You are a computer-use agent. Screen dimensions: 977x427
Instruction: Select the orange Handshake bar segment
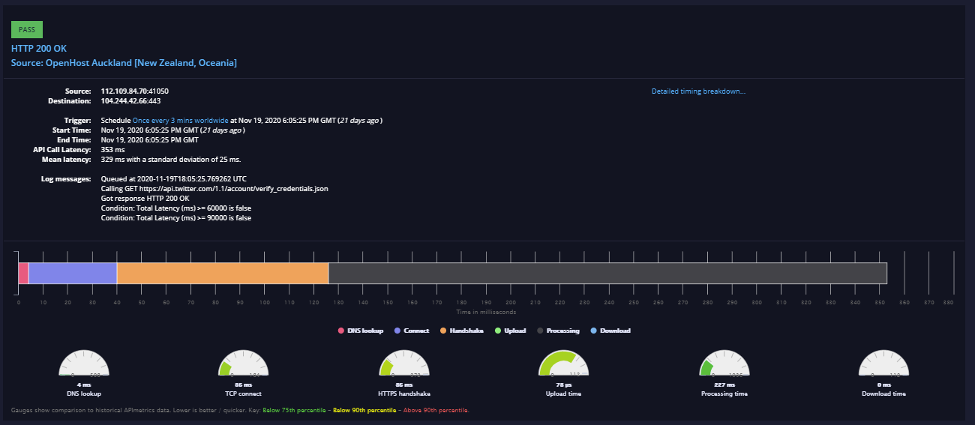222,273
